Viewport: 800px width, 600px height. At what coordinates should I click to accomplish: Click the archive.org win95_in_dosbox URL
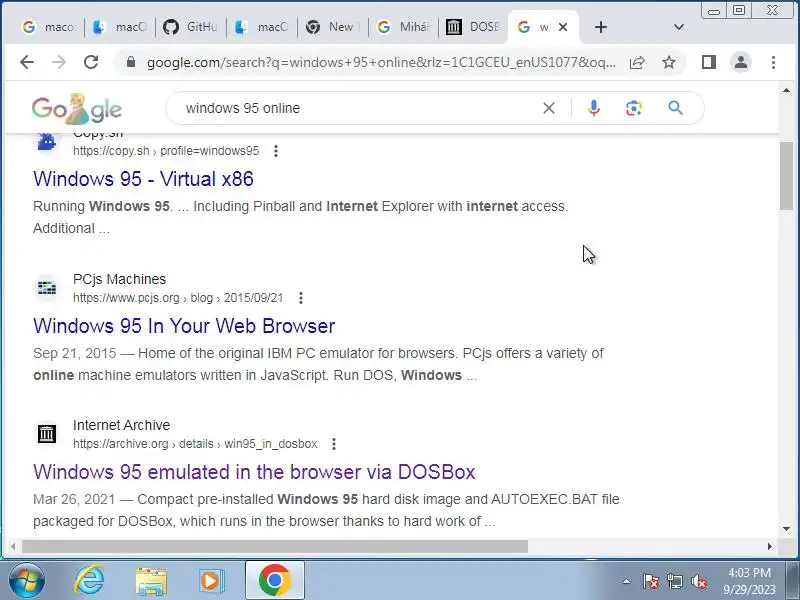195,444
